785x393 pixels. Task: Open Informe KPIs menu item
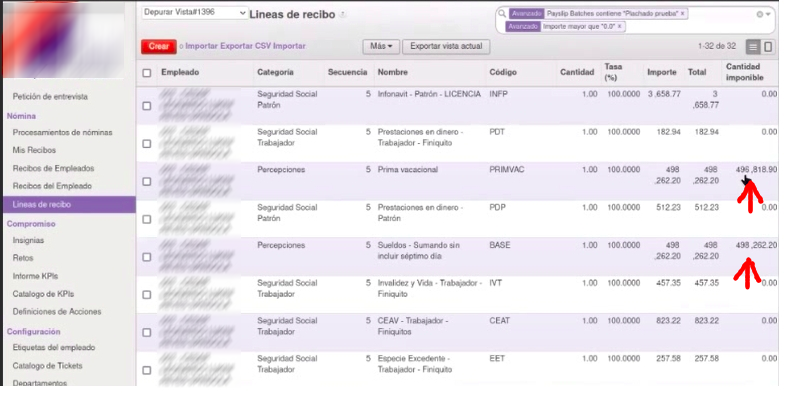click(x=35, y=276)
